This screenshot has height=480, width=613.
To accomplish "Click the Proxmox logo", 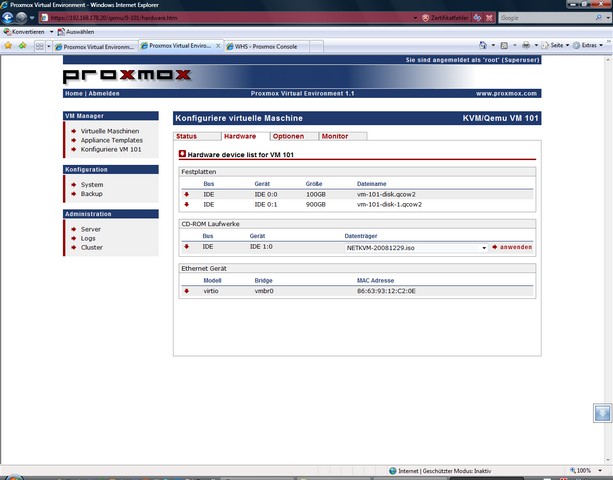I will tap(127, 76).
